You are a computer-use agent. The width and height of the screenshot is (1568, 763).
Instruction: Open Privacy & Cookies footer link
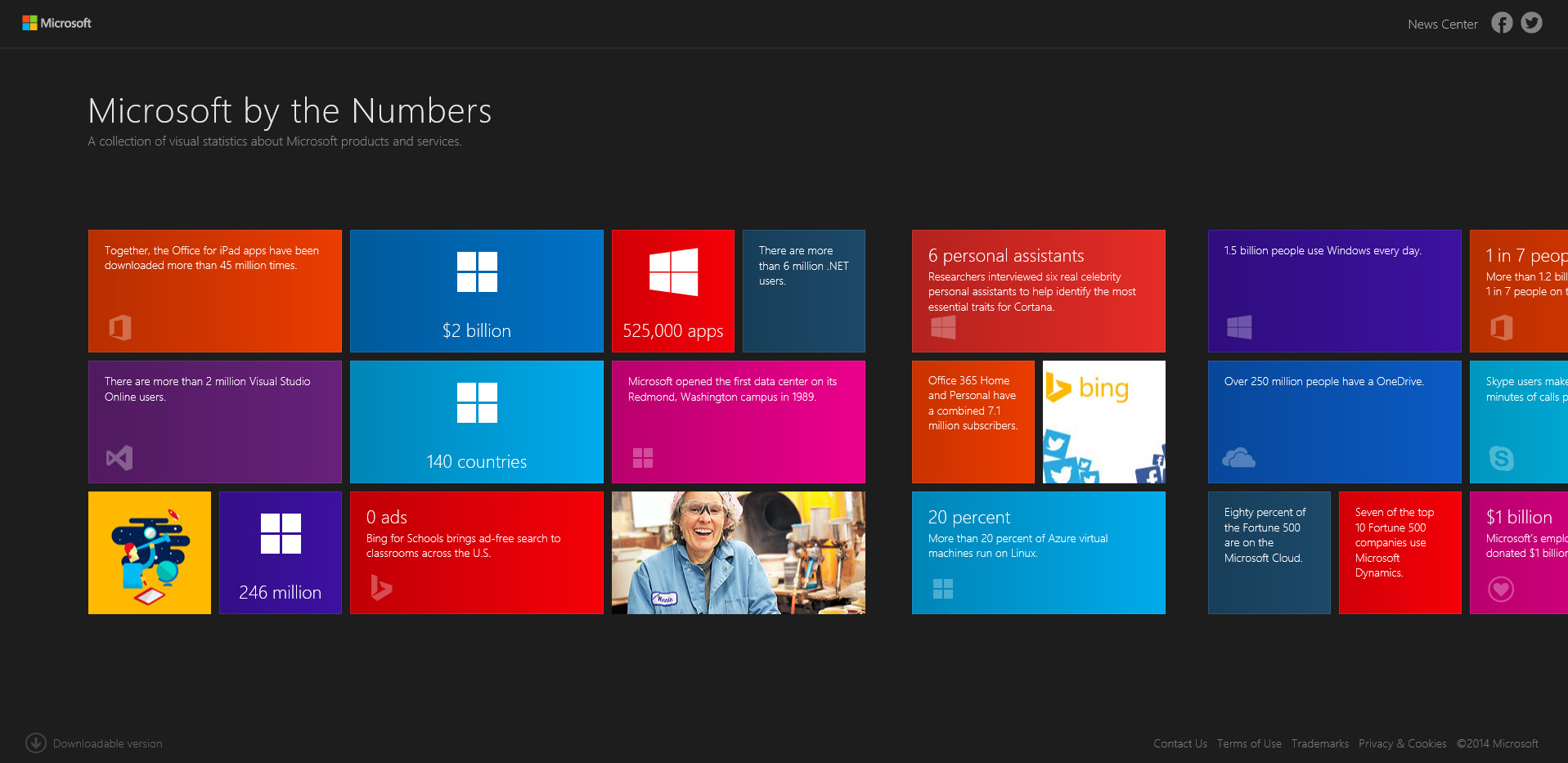point(1403,743)
